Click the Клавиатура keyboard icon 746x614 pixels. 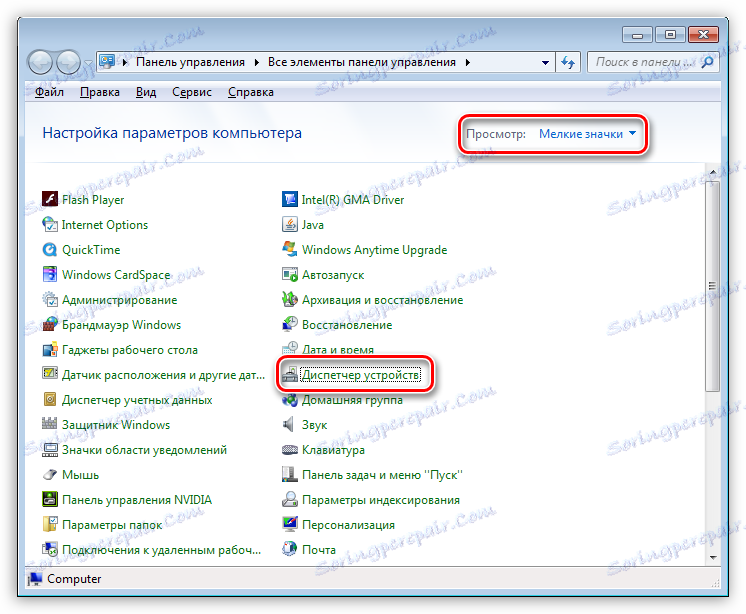pyautogui.click(x=290, y=449)
